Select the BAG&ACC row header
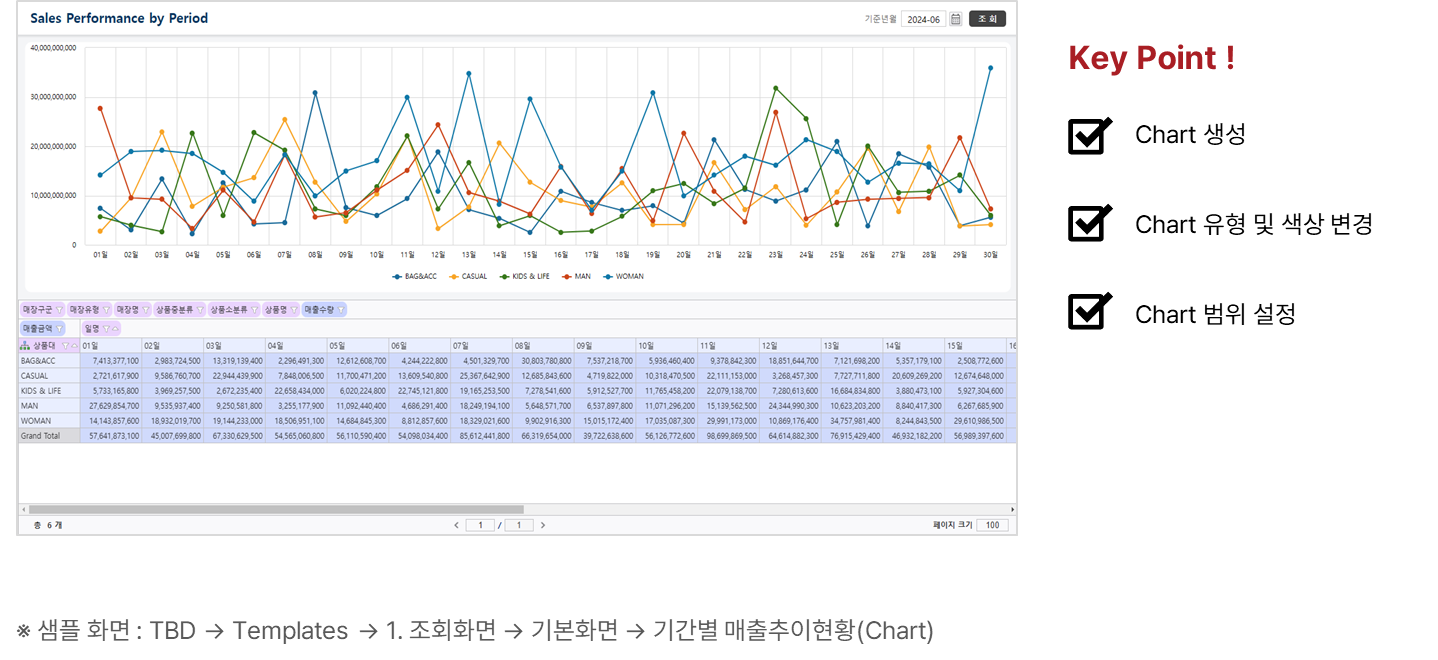The image size is (1438, 660). (x=49, y=360)
